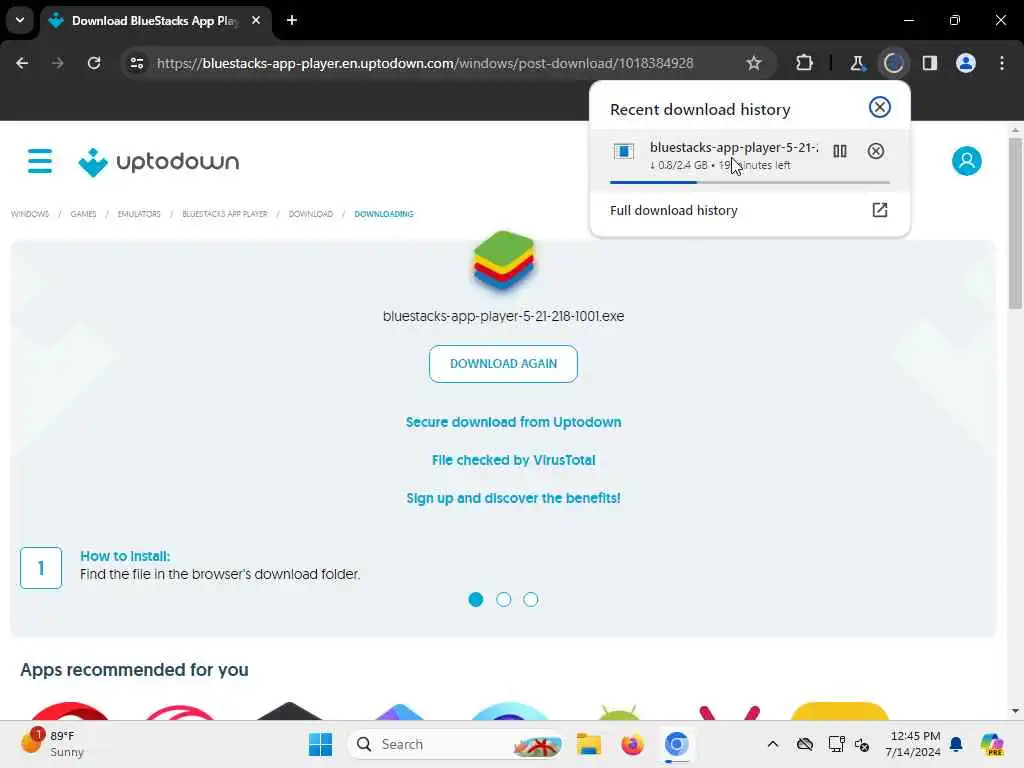Open the weather widget showing 89°F
This screenshot has width=1024, height=768.
point(52,744)
